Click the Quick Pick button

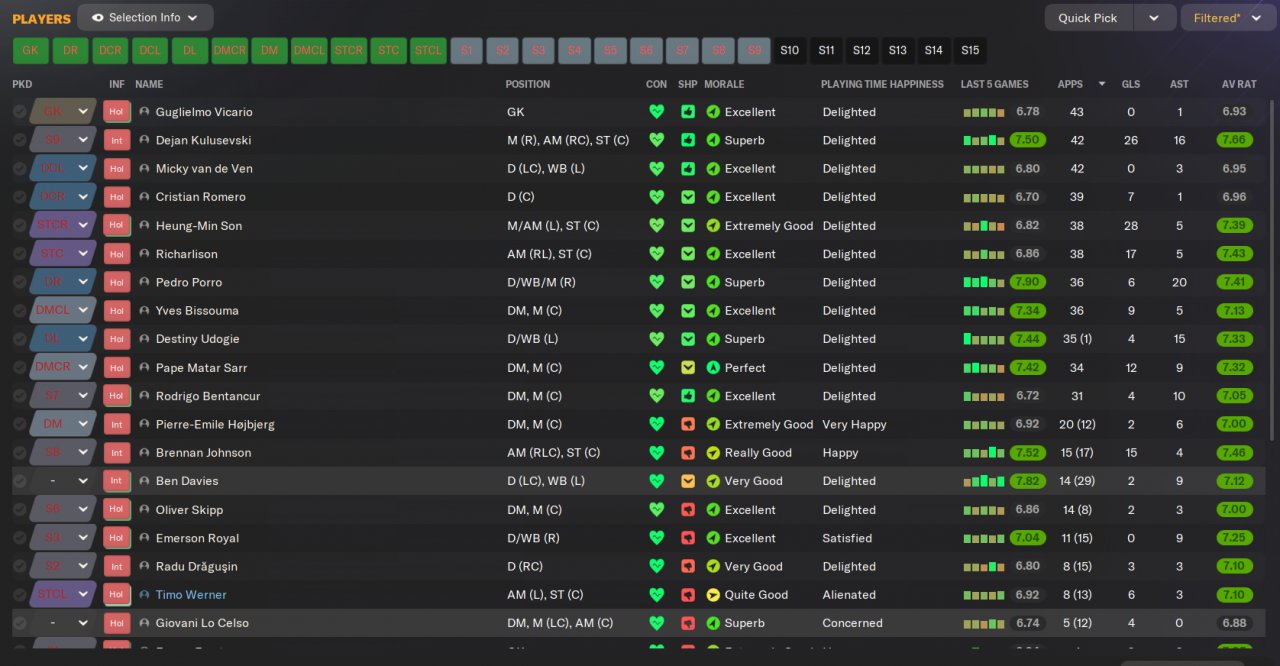click(x=1089, y=18)
